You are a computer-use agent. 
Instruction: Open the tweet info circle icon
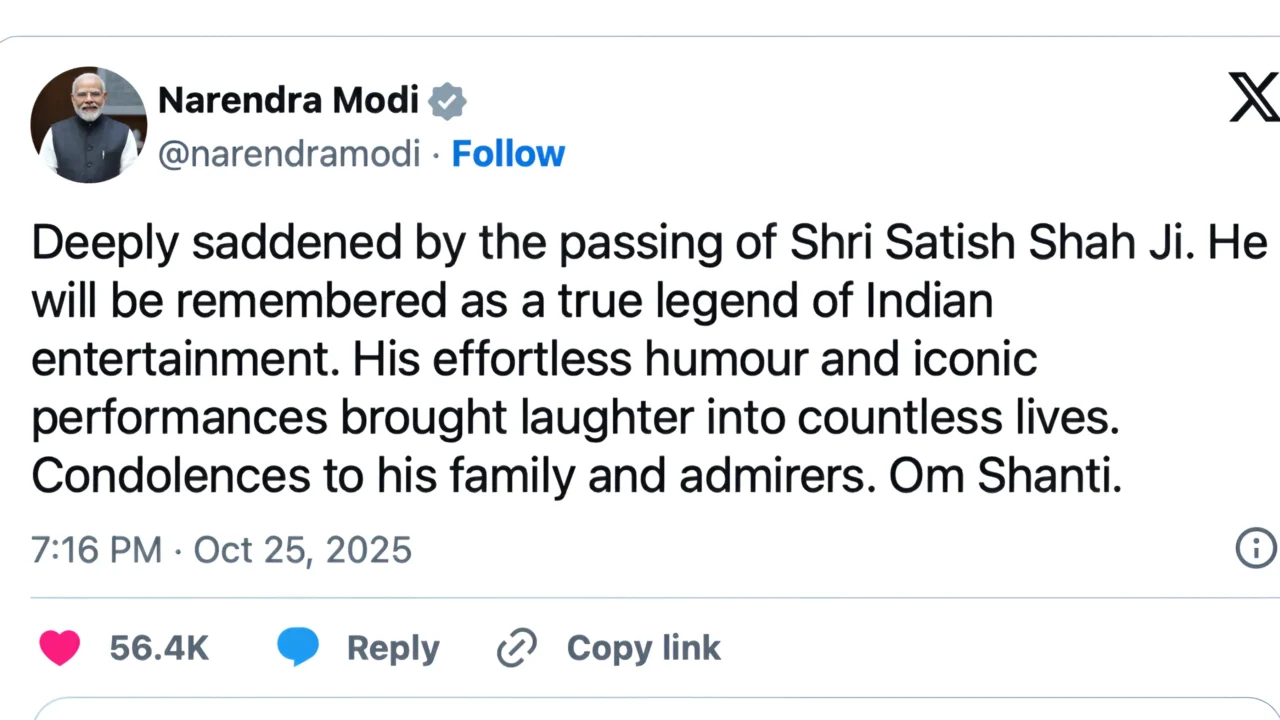[x=1256, y=548]
